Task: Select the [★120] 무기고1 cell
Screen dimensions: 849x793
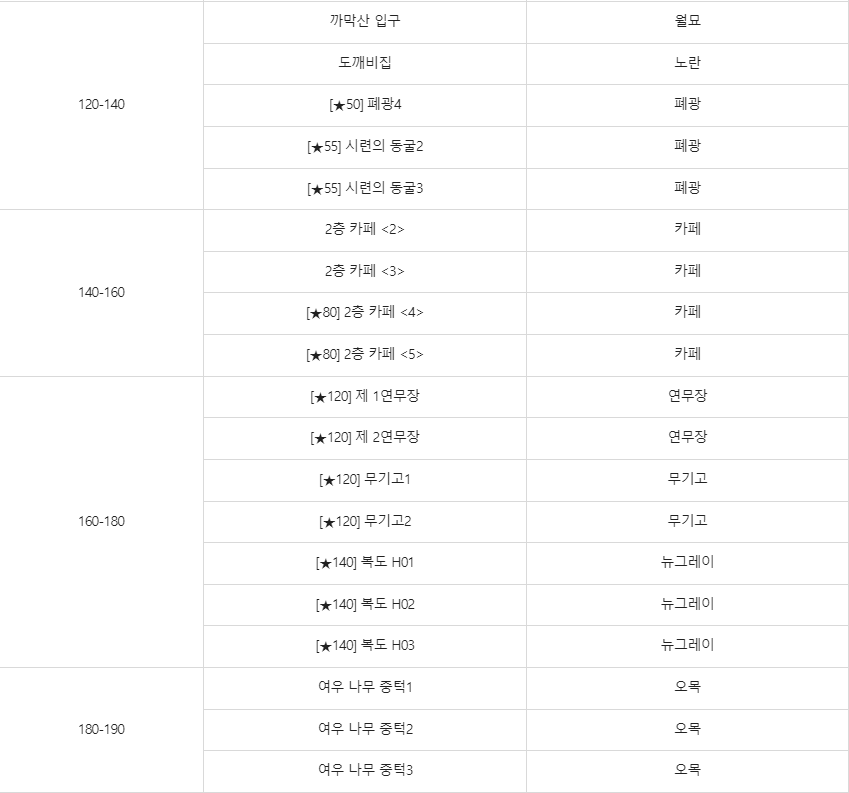Action: (x=365, y=481)
